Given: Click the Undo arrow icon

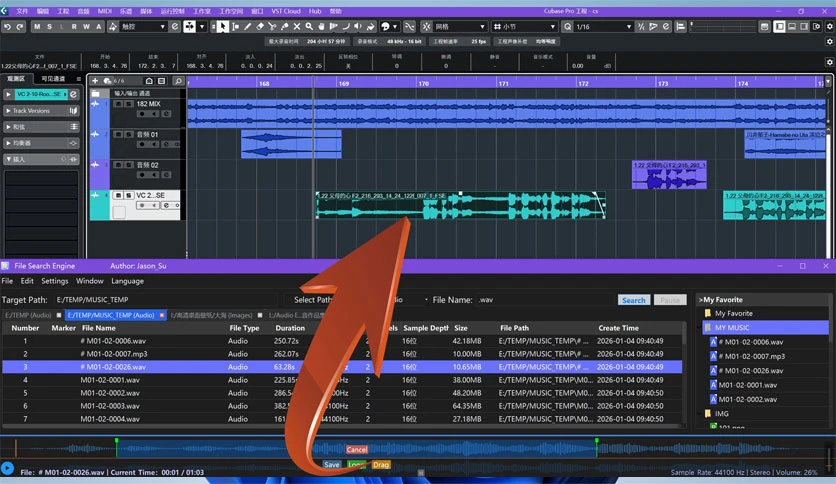Looking at the screenshot, I should coord(7,27).
